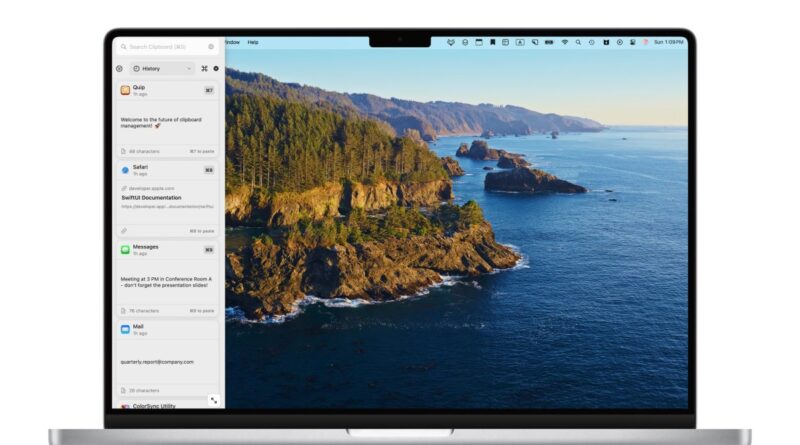This screenshot has height=445, width=800.
Task: Select the 'Meeting at 3 PM in Conference Room A' clip
Action: [x=166, y=282]
